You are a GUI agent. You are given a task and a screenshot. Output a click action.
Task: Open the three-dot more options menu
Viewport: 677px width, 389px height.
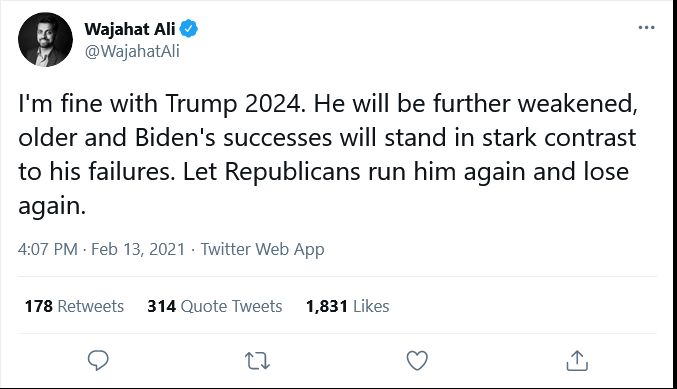pyautogui.click(x=646, y=28)
